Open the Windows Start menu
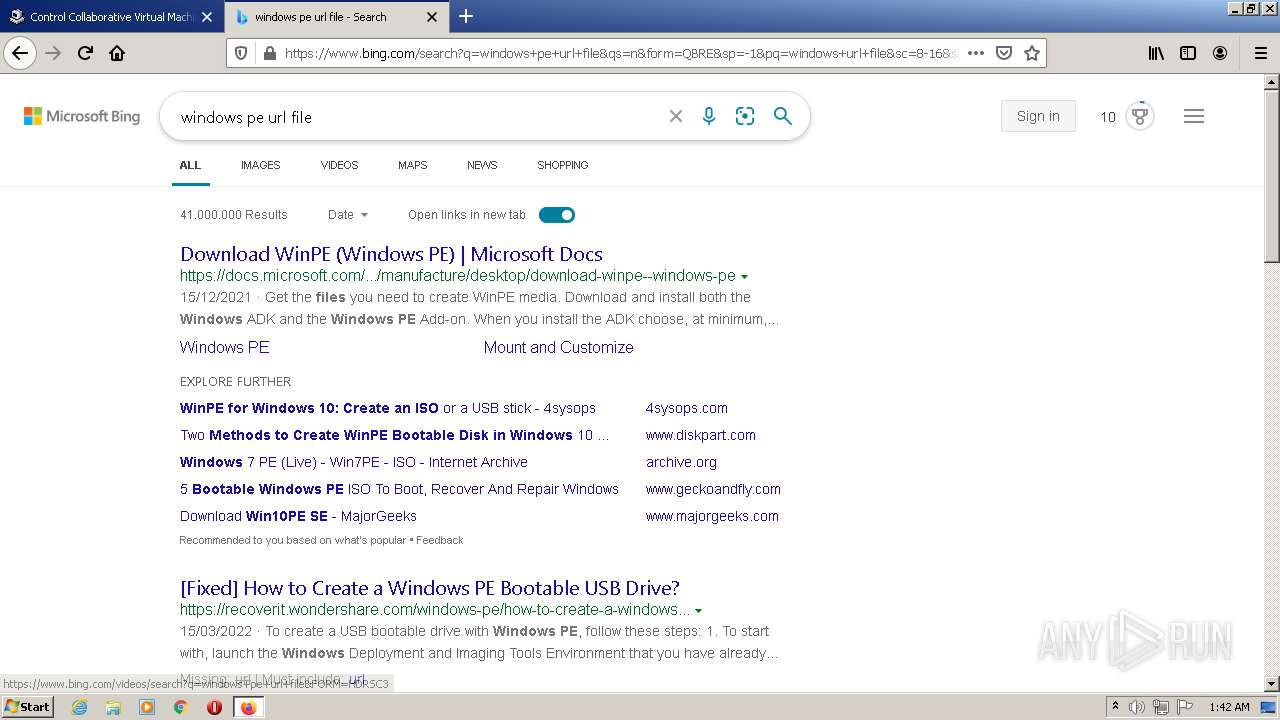Screen dimensions: 1280x720 (x=28, y=707)
